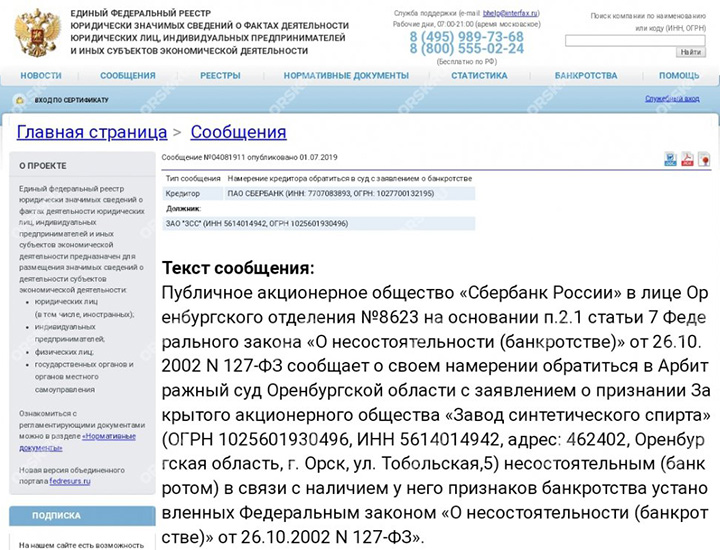Click the Должник label

(183, 209)
